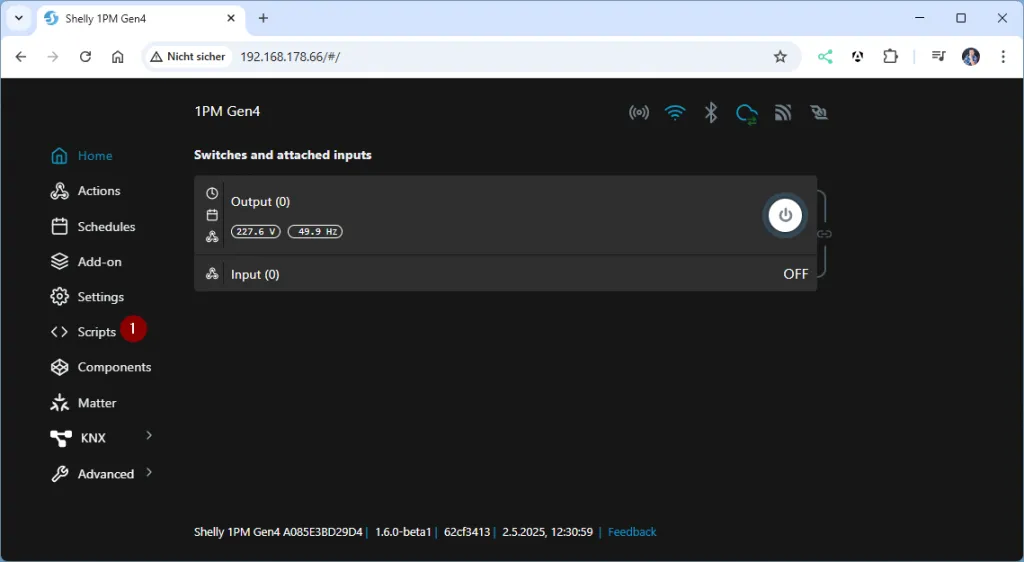
Task: Click the cloud connection status icon
Action: point(746,113)
